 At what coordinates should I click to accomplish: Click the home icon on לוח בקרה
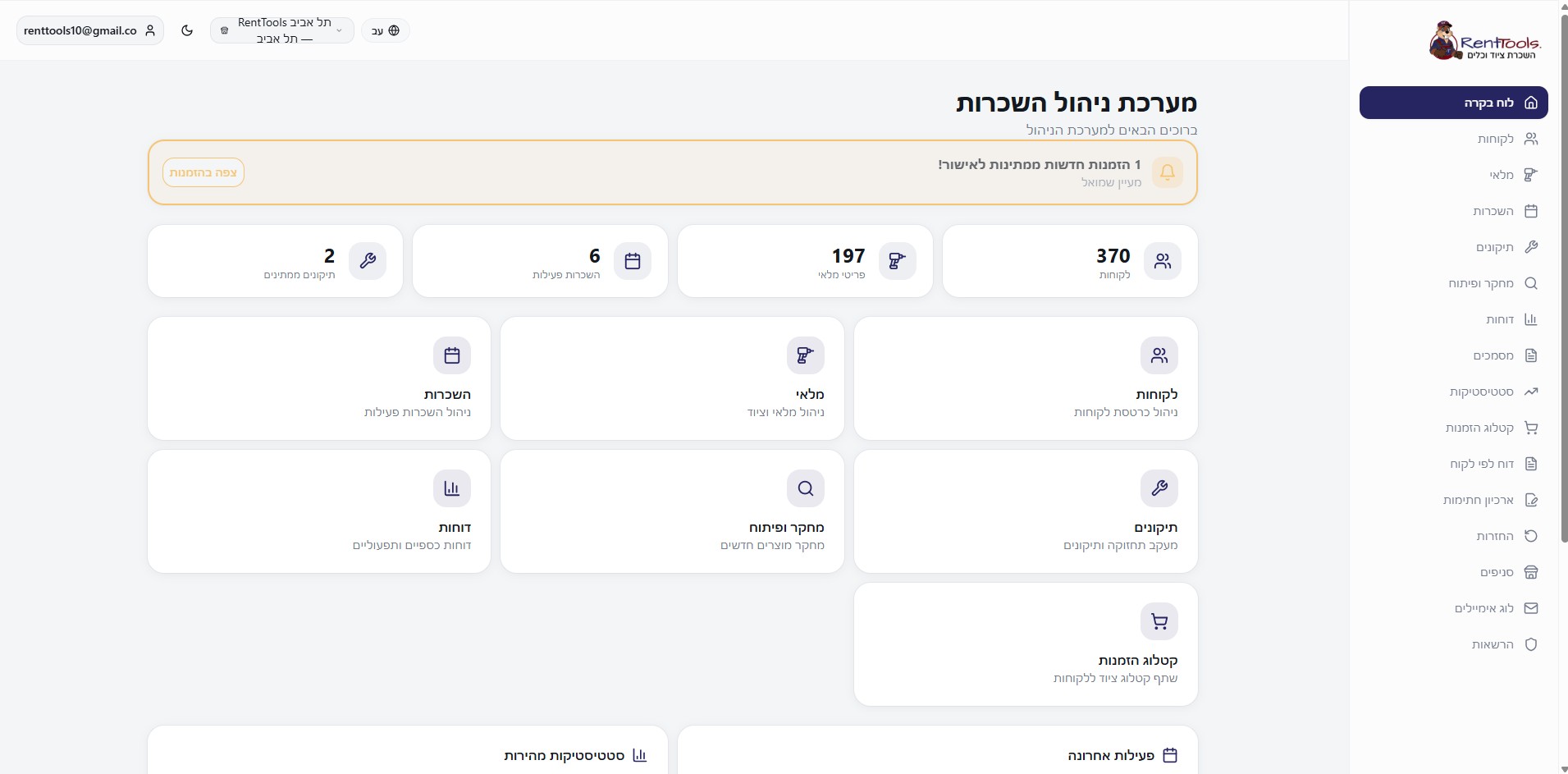point(1531,102)
